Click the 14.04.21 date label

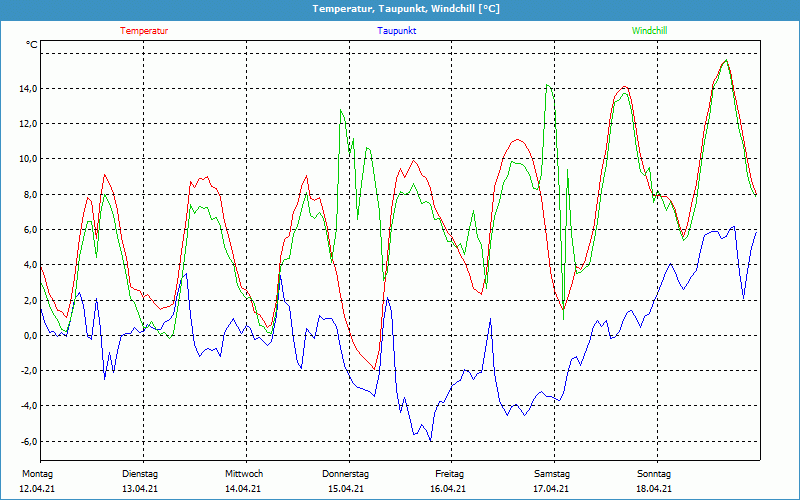point(243,489)
